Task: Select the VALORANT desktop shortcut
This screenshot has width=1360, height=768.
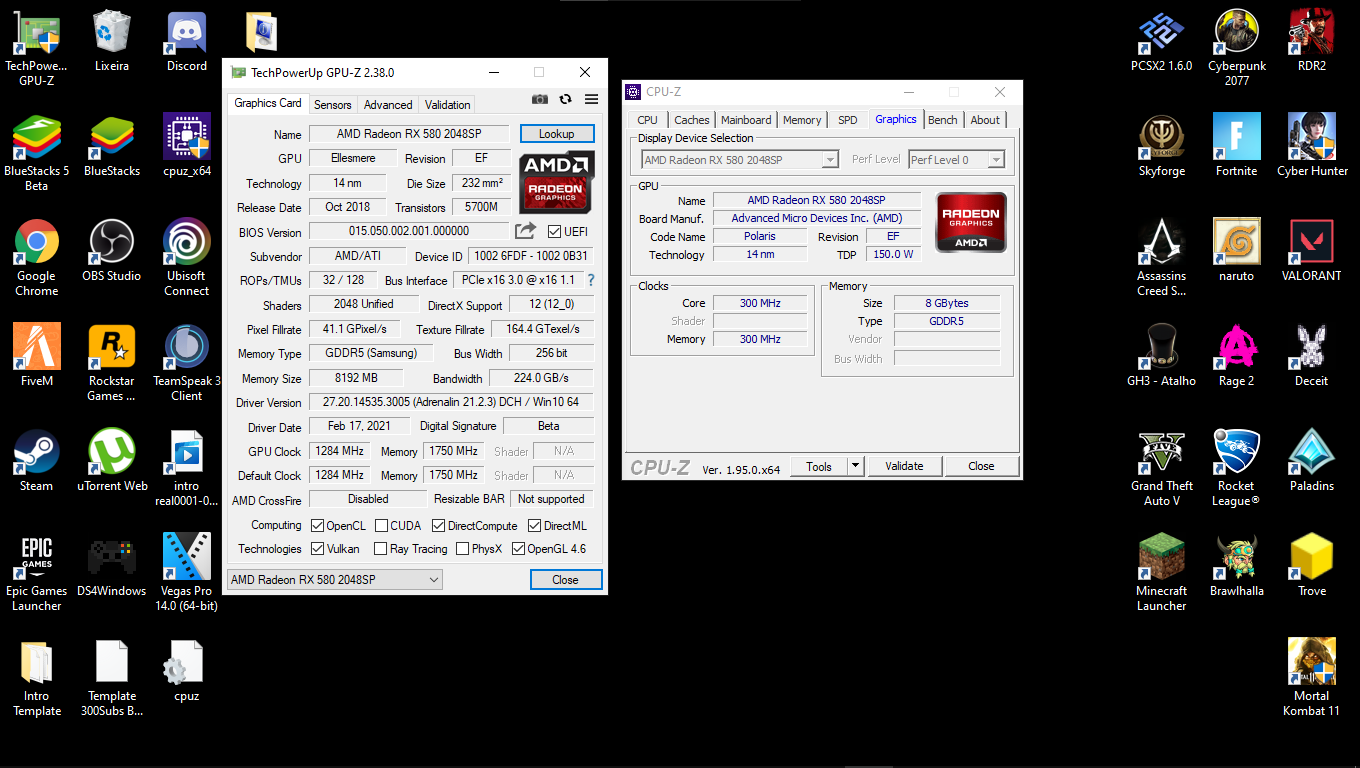Action: tap(1312, 251)
